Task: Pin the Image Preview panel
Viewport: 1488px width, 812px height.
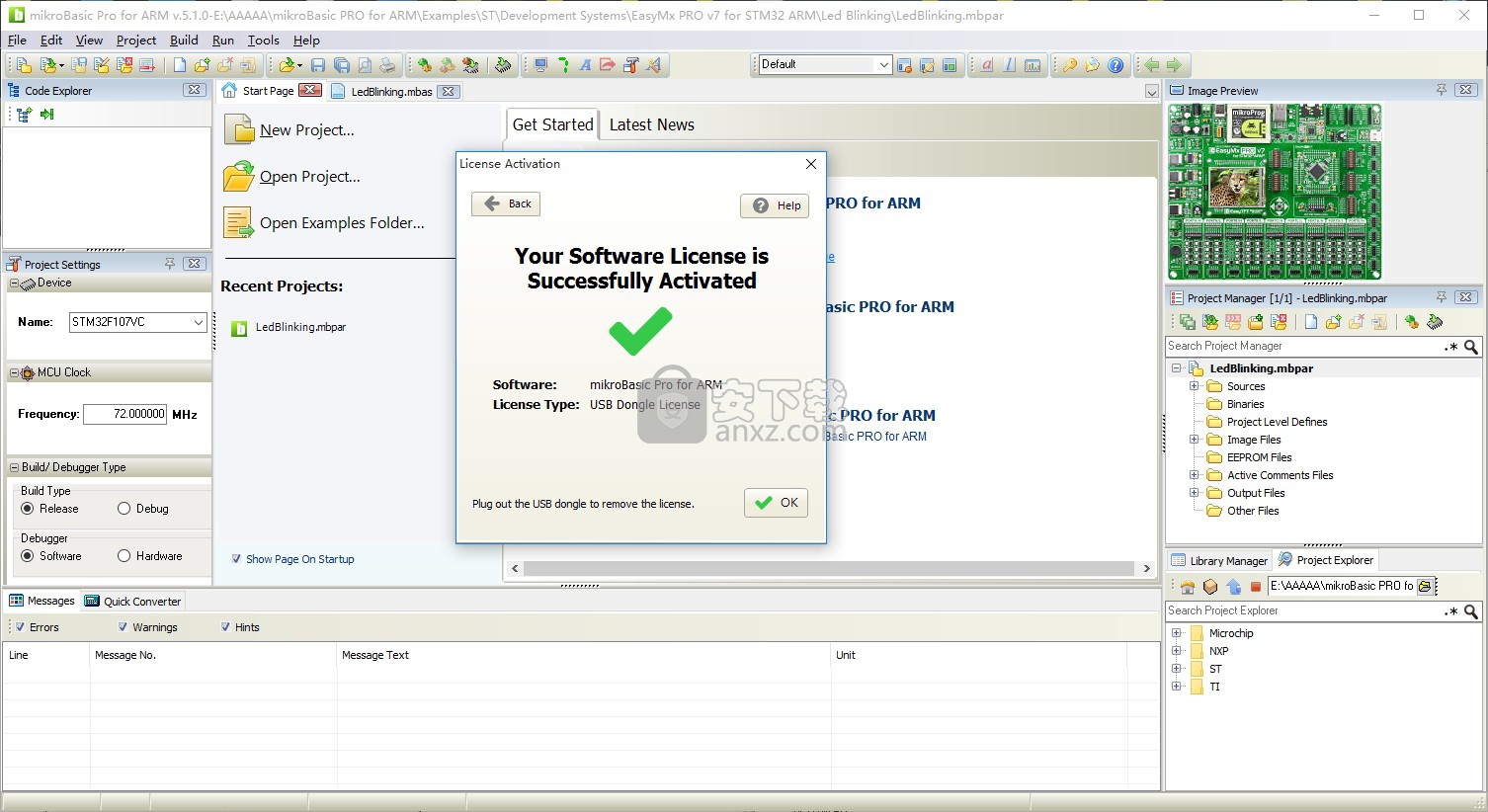Action: pos(1441,90)
